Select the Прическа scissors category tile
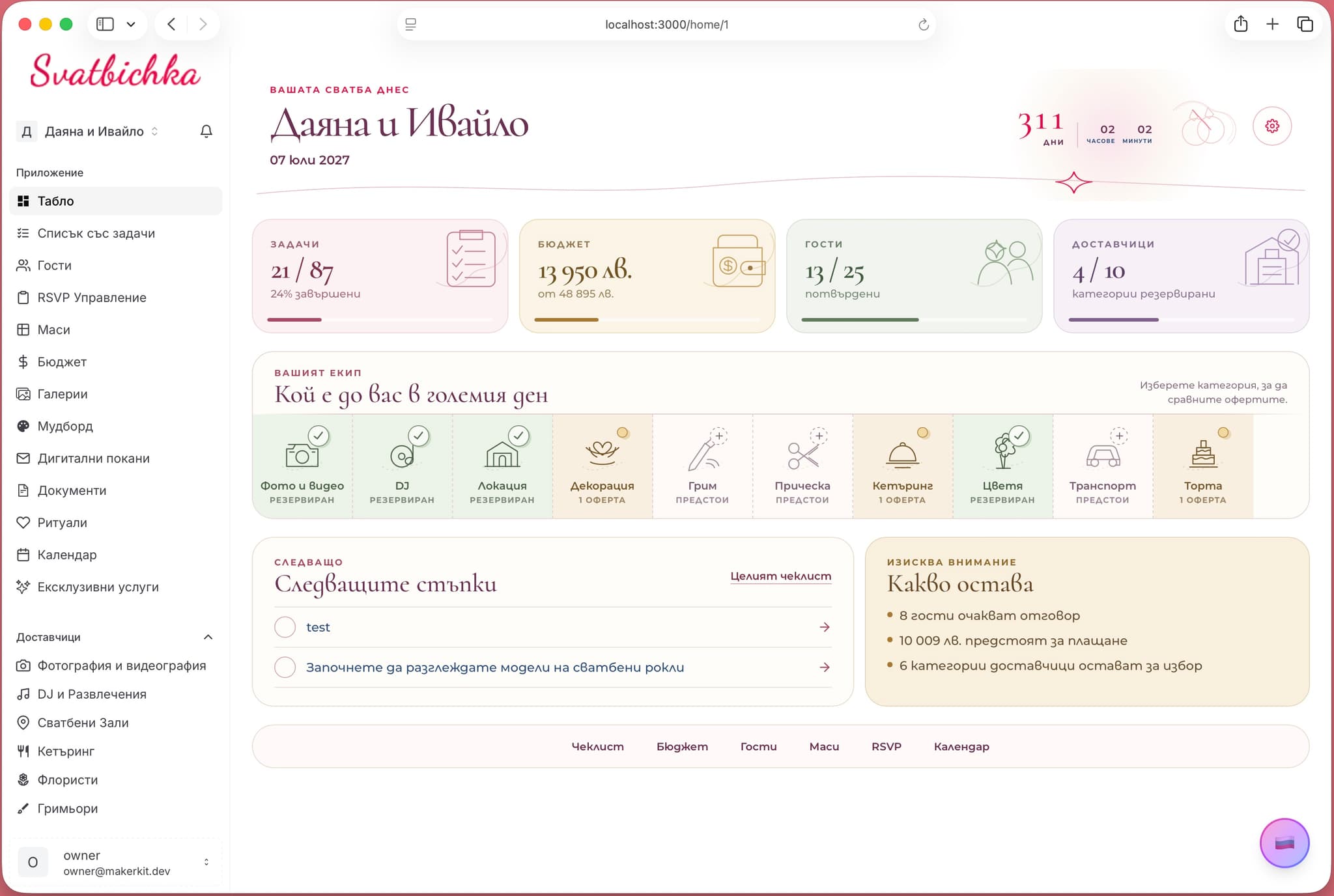Viewport: 1334px width, 896px height. 802,466
